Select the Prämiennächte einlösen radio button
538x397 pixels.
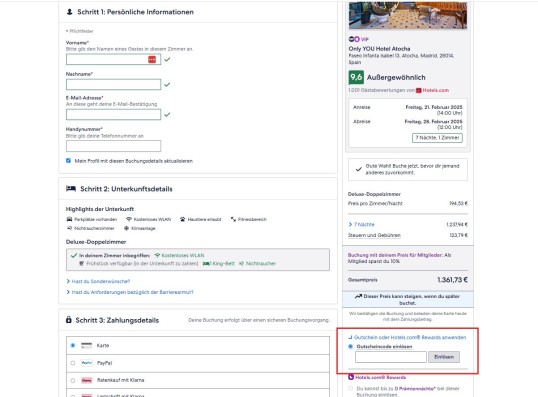point(350,388)
